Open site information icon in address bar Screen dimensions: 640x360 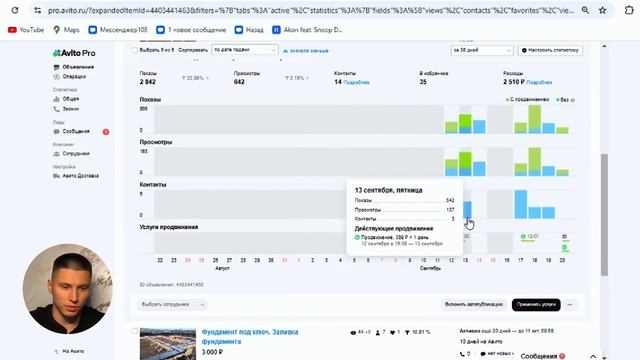coord(37,10)
